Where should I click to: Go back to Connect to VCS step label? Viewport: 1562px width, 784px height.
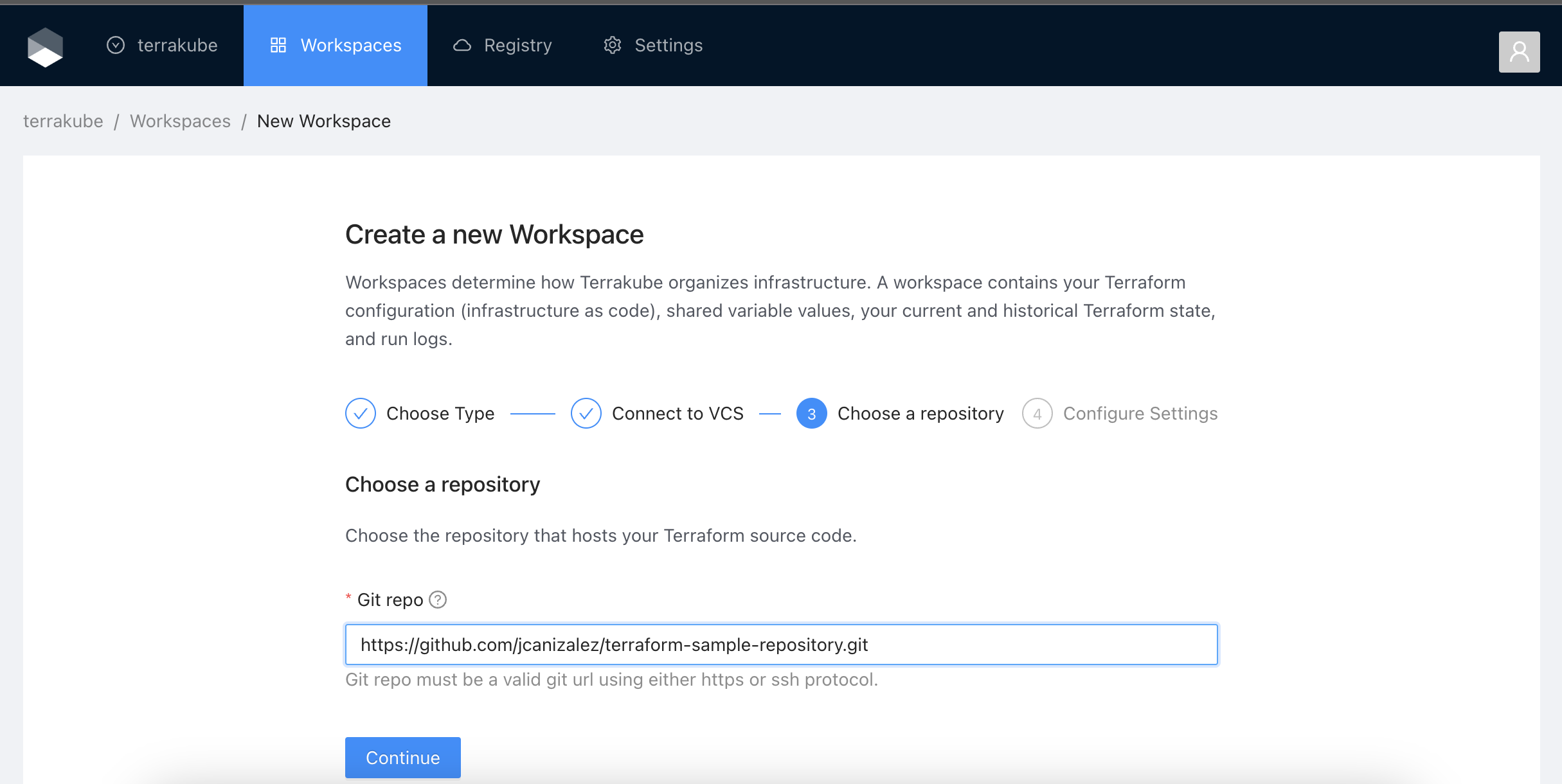(678, 413)
